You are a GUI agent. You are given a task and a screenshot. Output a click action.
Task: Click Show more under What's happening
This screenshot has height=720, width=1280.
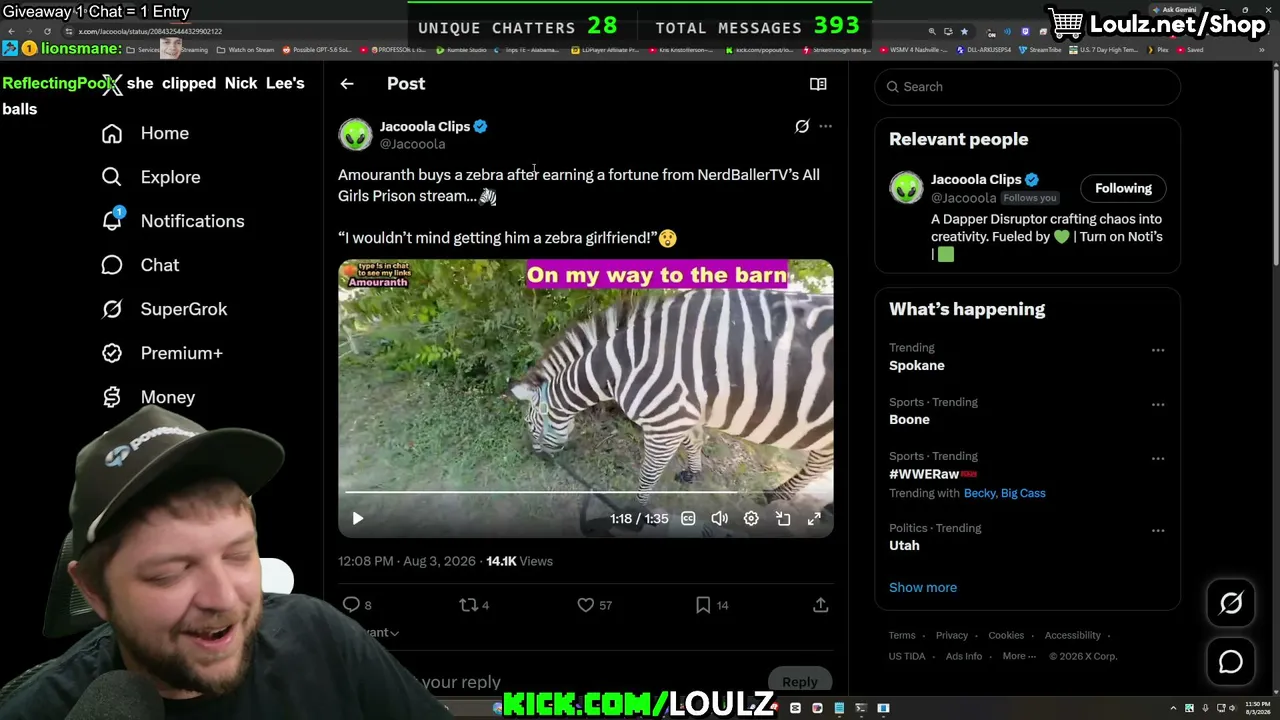(923, 588)
